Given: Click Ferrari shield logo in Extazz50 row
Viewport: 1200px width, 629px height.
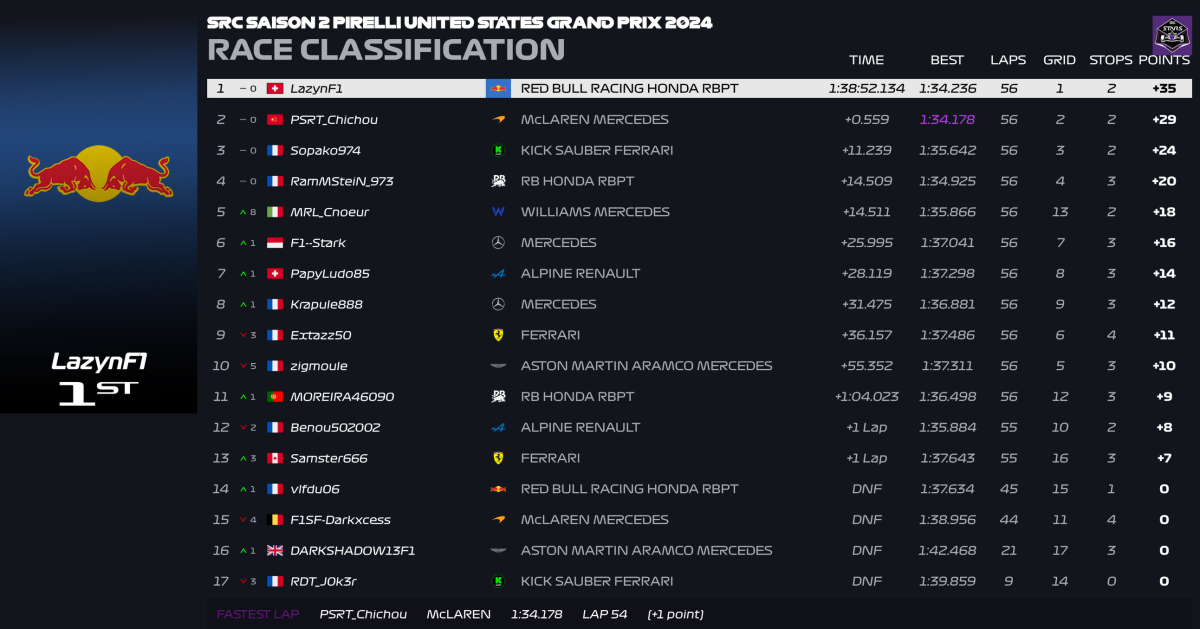Looking at the screenshot, I should (x=498, y=335).
